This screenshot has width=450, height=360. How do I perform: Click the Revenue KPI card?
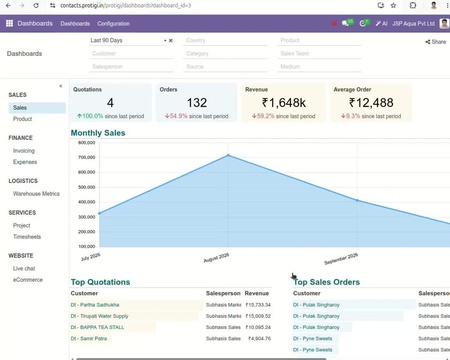(284, 103)
